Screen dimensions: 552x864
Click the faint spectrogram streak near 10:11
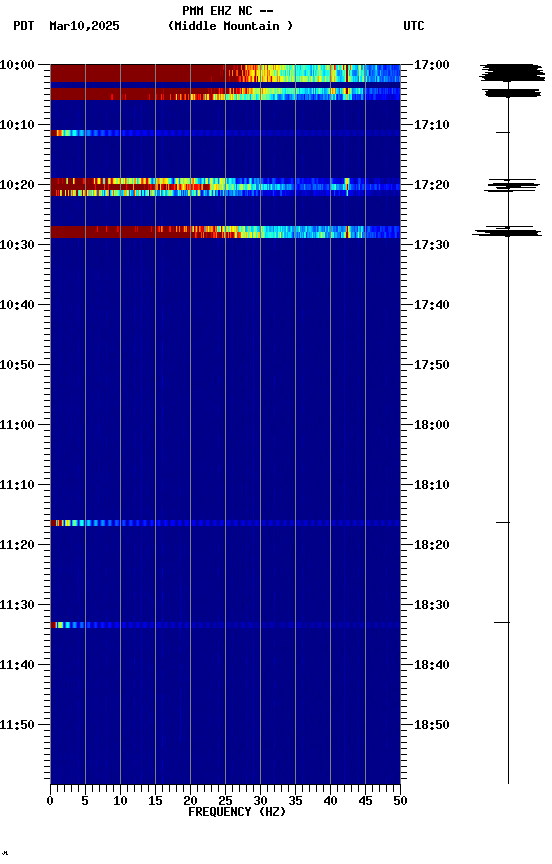click(x=225, y=133)
